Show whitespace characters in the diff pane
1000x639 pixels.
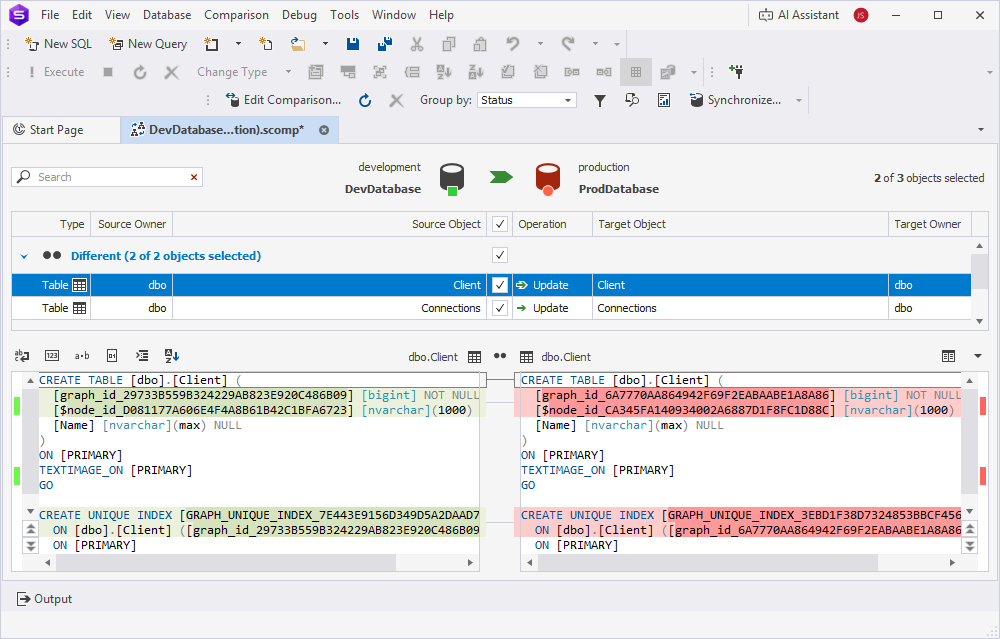click(x=82, y=355)
